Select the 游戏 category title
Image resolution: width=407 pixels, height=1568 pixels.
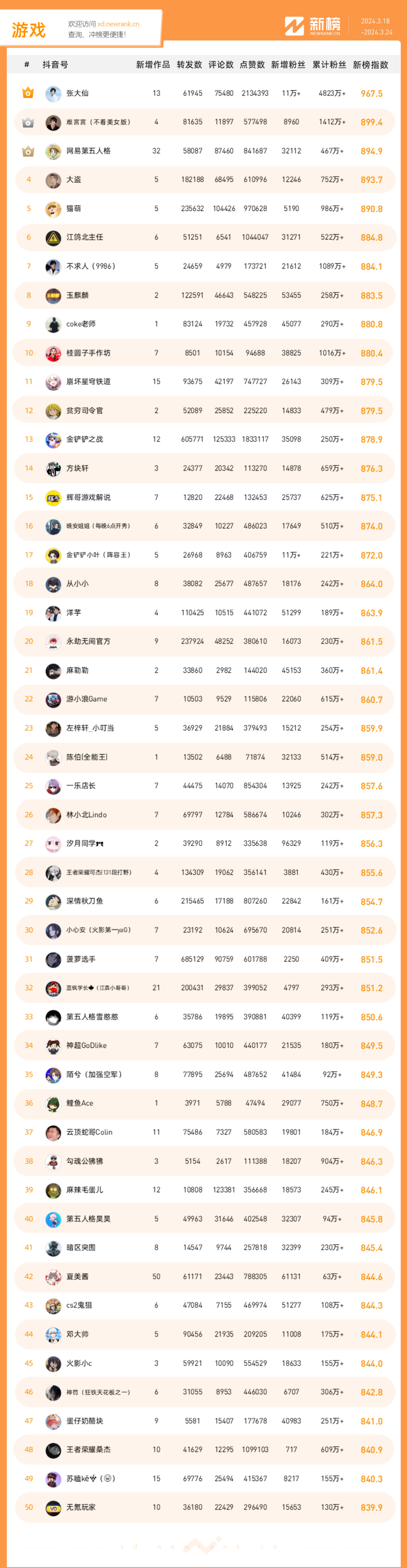click(29, 30)
